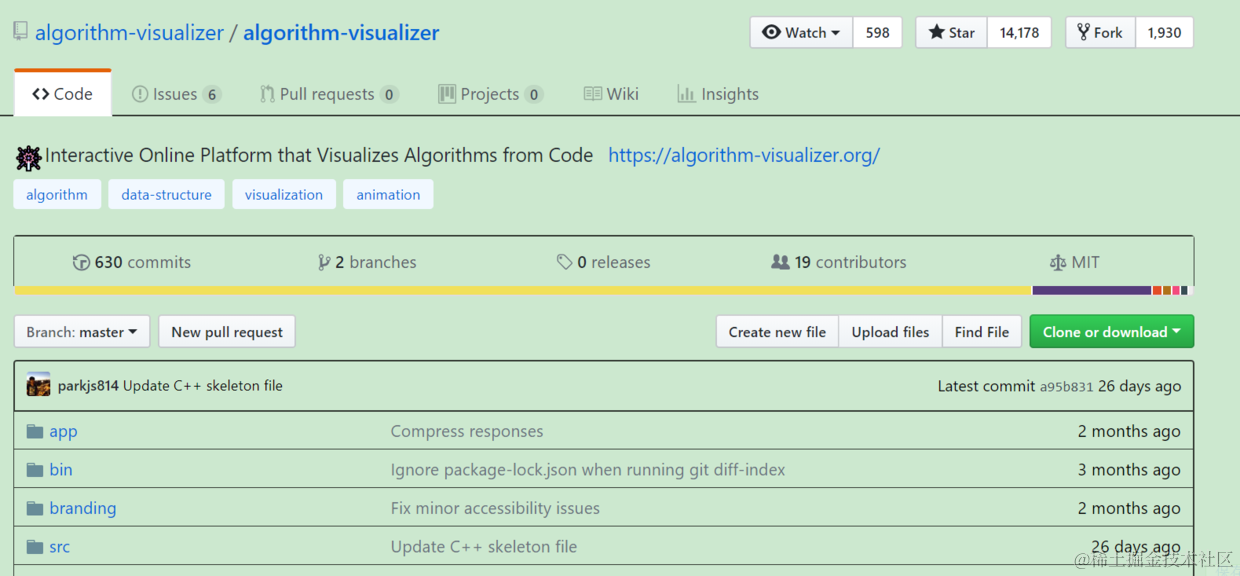Image resolution: width=1240 pixels, height=576 pixels.
Task: Switch to the Issues tab
Action: coord(175,94)
